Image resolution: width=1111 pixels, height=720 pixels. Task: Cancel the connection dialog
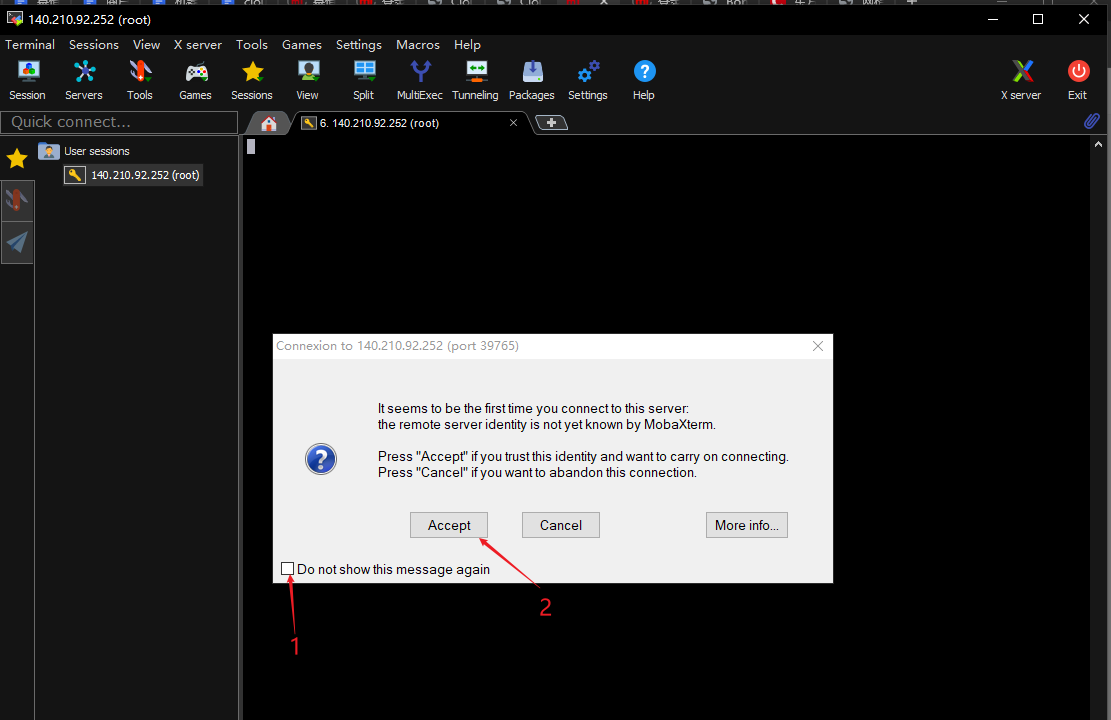pos(560,525)
